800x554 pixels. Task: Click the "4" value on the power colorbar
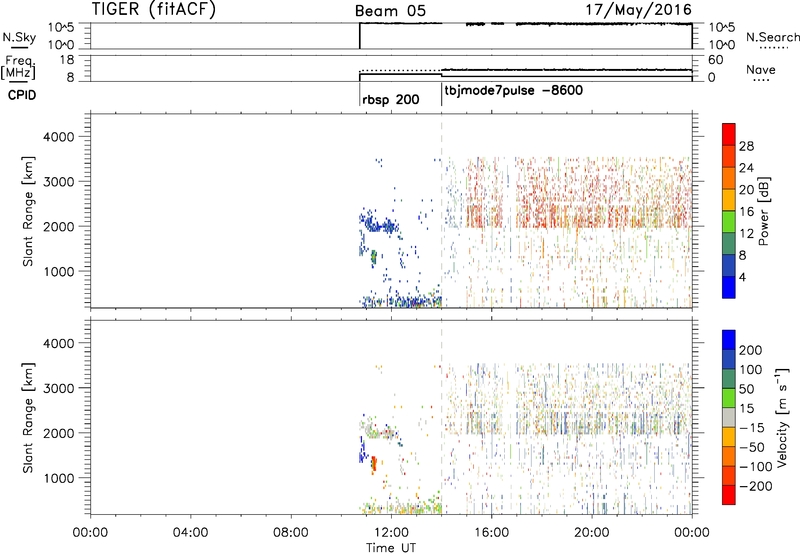coord(742,278)
